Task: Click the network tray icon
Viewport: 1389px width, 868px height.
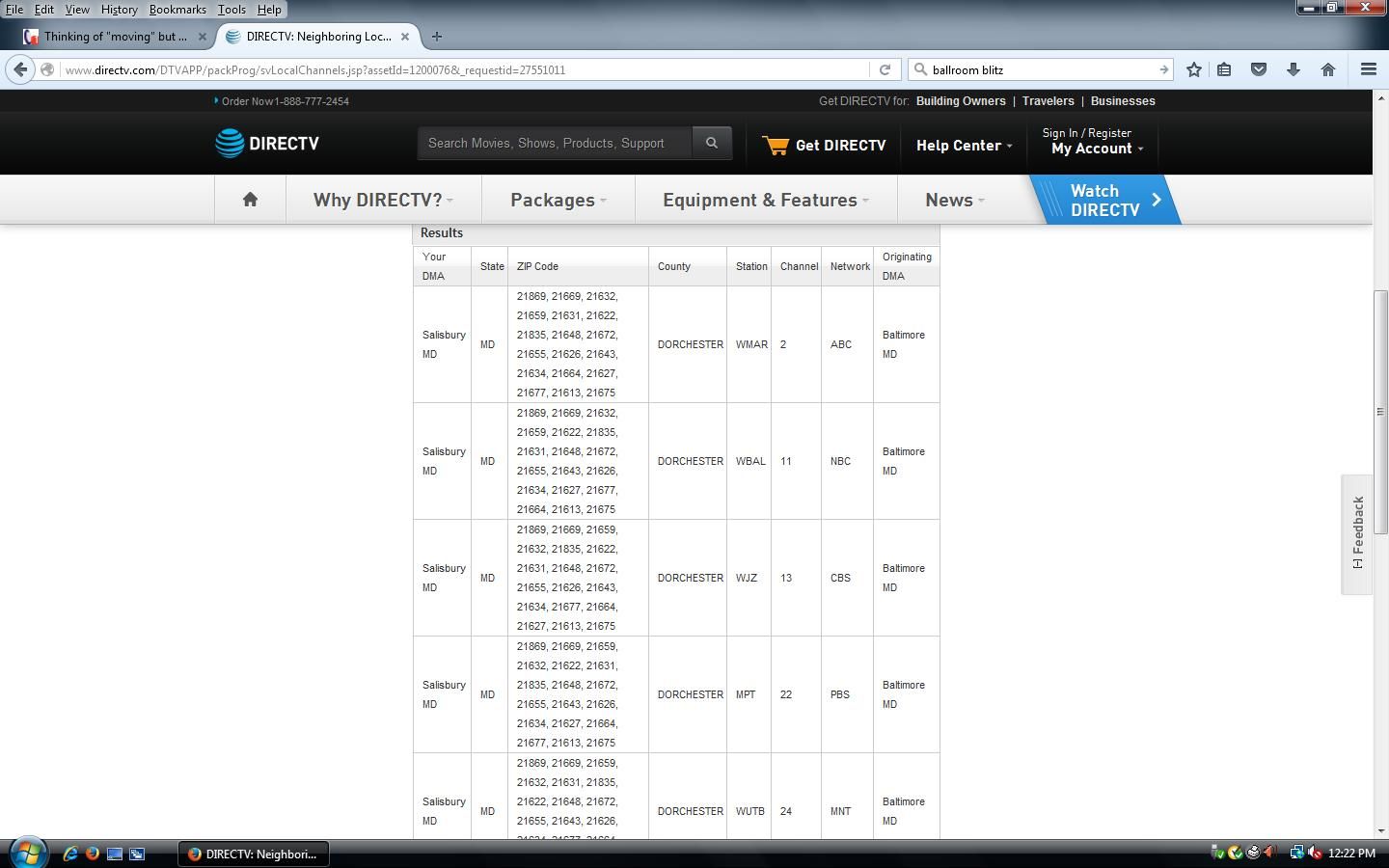Action: pos(1296,853)
